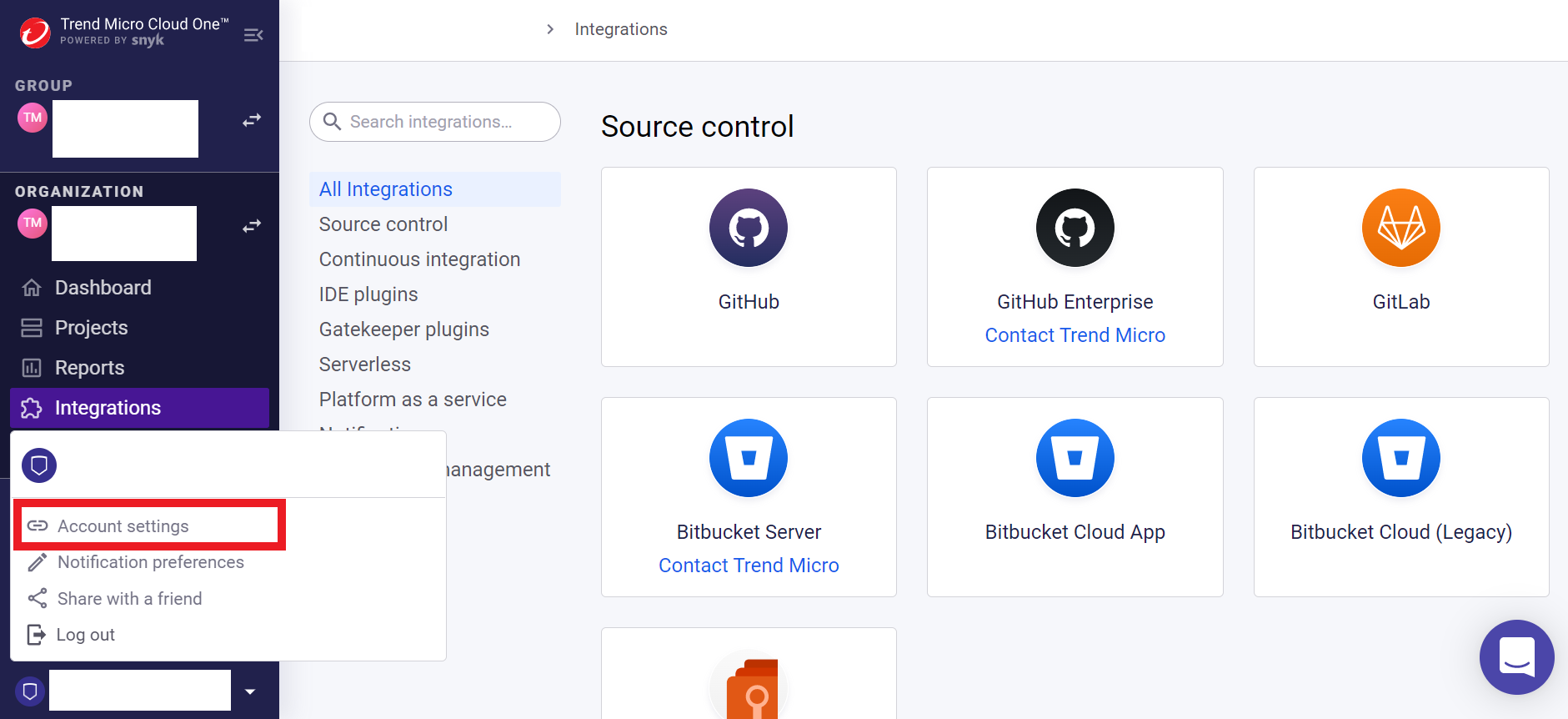
Task: Click the Projects stack icon
Action: (x=32, y=328)
